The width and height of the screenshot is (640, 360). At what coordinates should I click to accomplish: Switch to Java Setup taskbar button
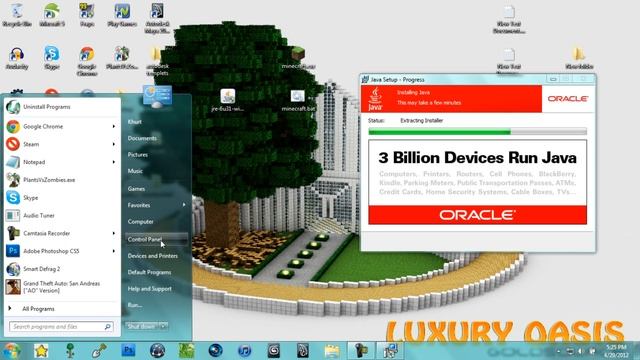(x=390, y=351)
